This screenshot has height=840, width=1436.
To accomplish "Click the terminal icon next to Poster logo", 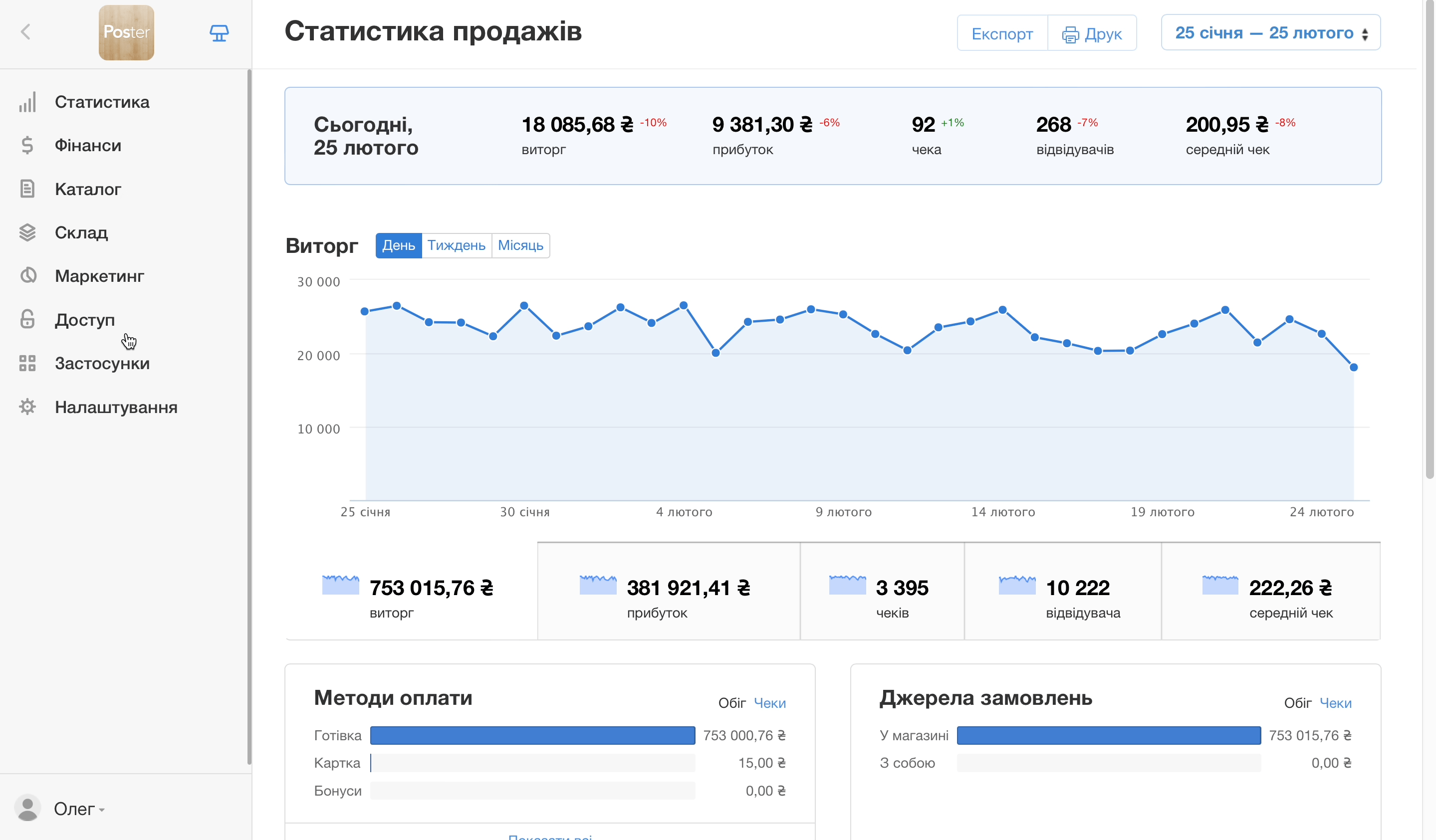I will tap(220, 32).
